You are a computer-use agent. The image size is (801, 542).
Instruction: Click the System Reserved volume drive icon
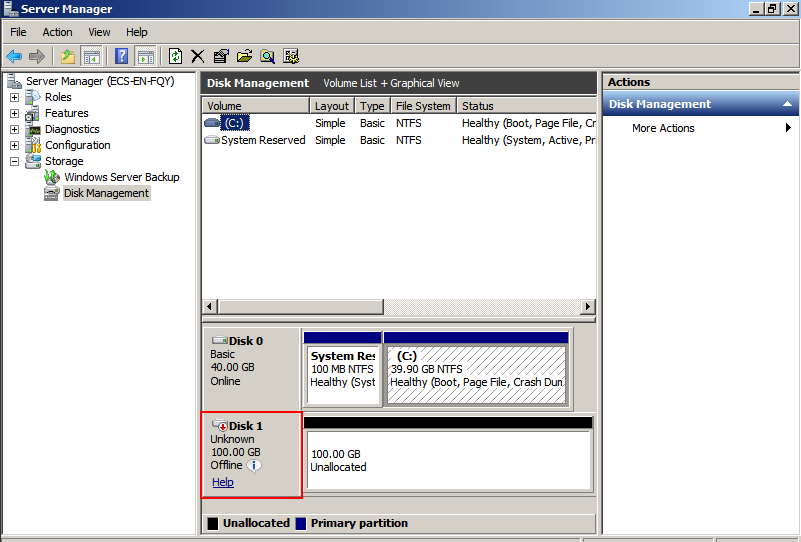pos(212,139)
